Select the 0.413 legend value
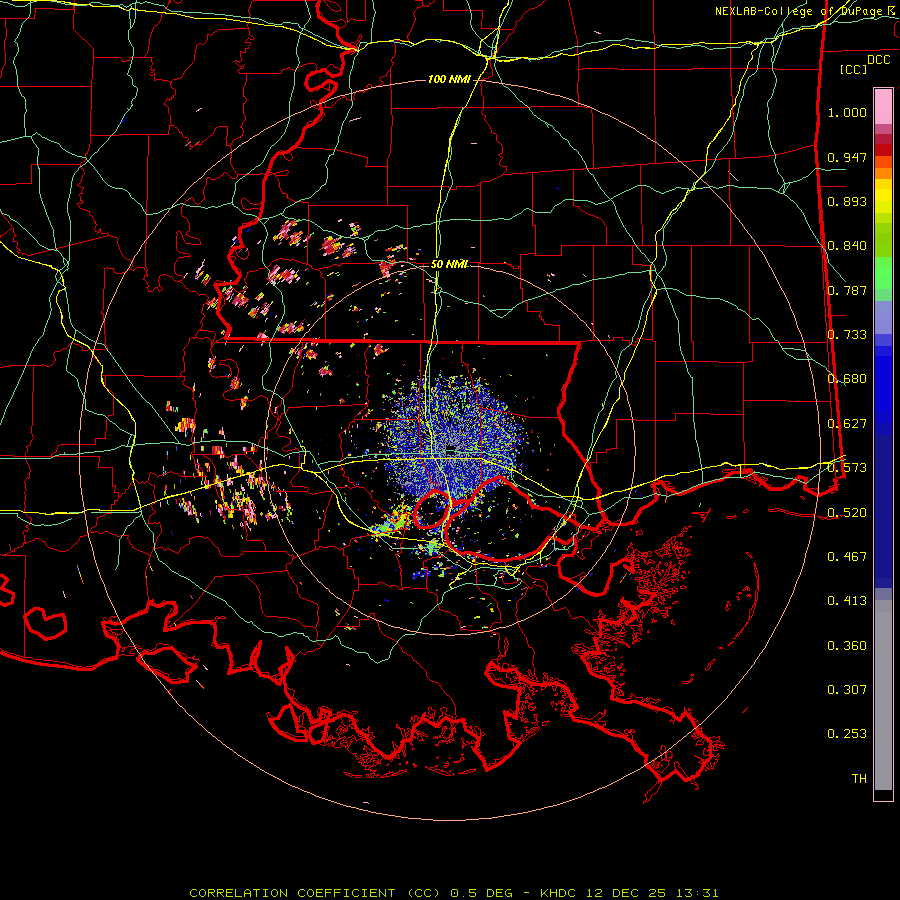The image size is (900, 900). point(847,601)
